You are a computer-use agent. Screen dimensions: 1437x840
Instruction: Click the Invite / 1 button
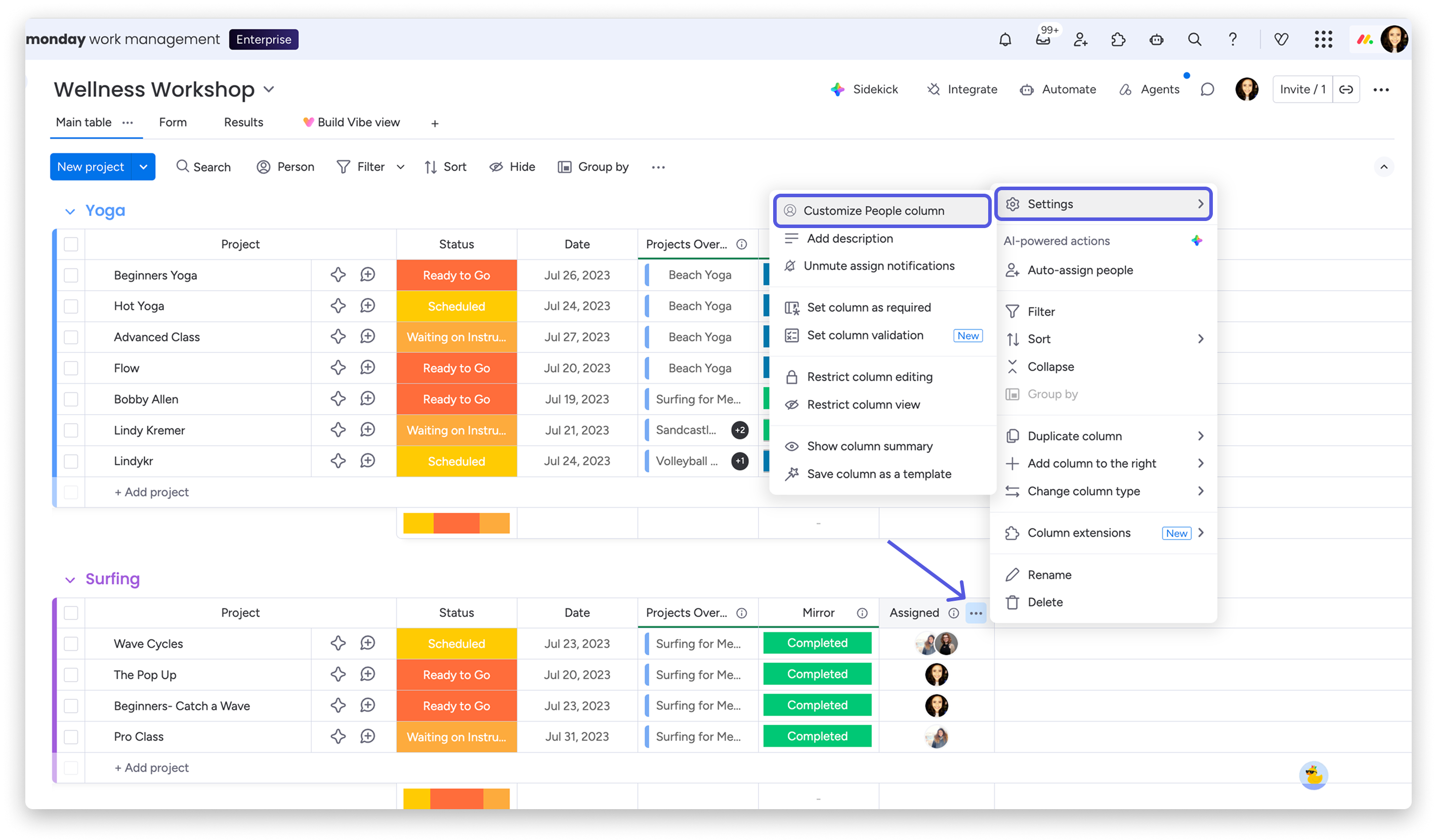(1302, 90)
